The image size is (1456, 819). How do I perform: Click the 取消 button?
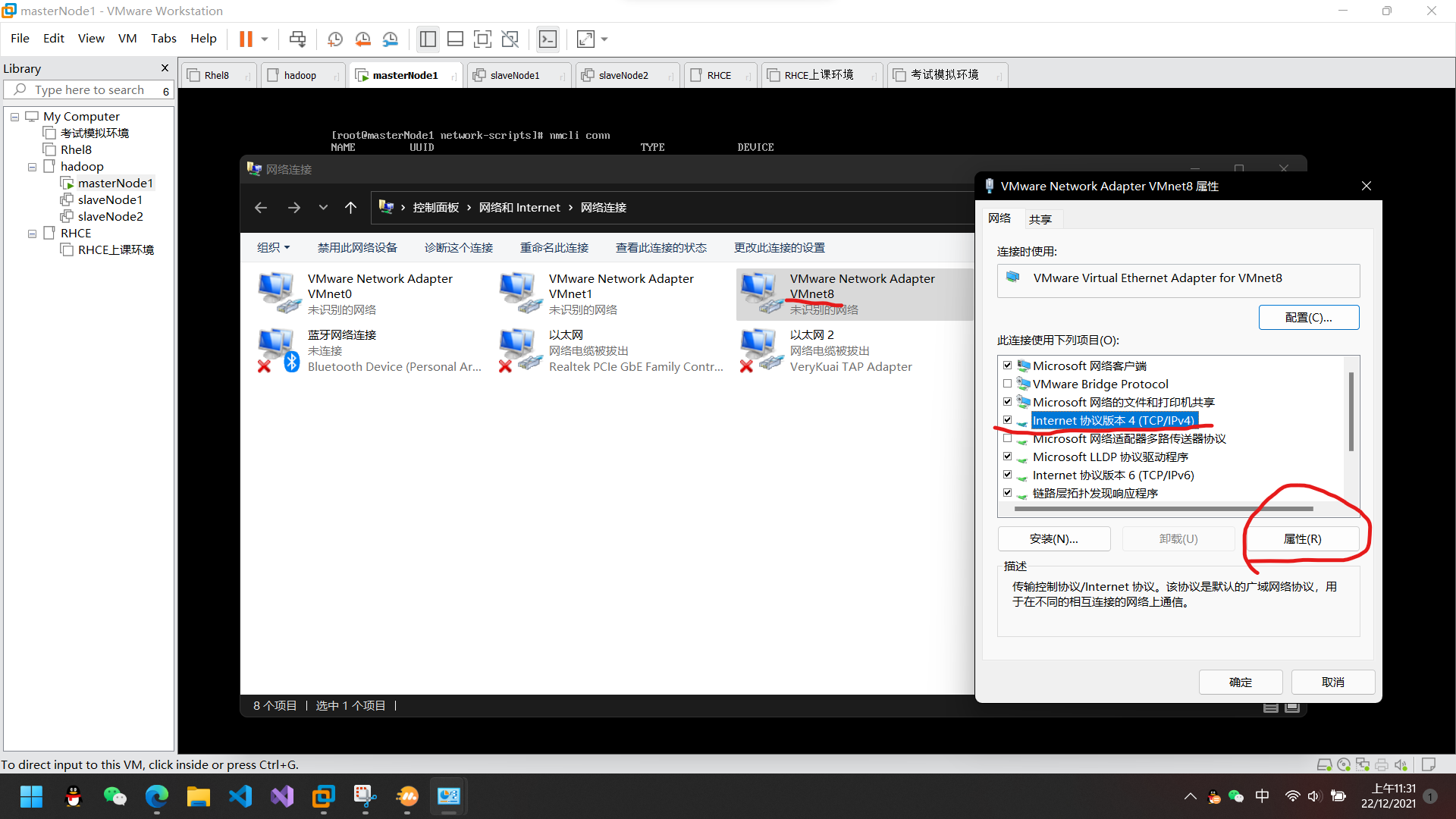tap(1334, 681)
